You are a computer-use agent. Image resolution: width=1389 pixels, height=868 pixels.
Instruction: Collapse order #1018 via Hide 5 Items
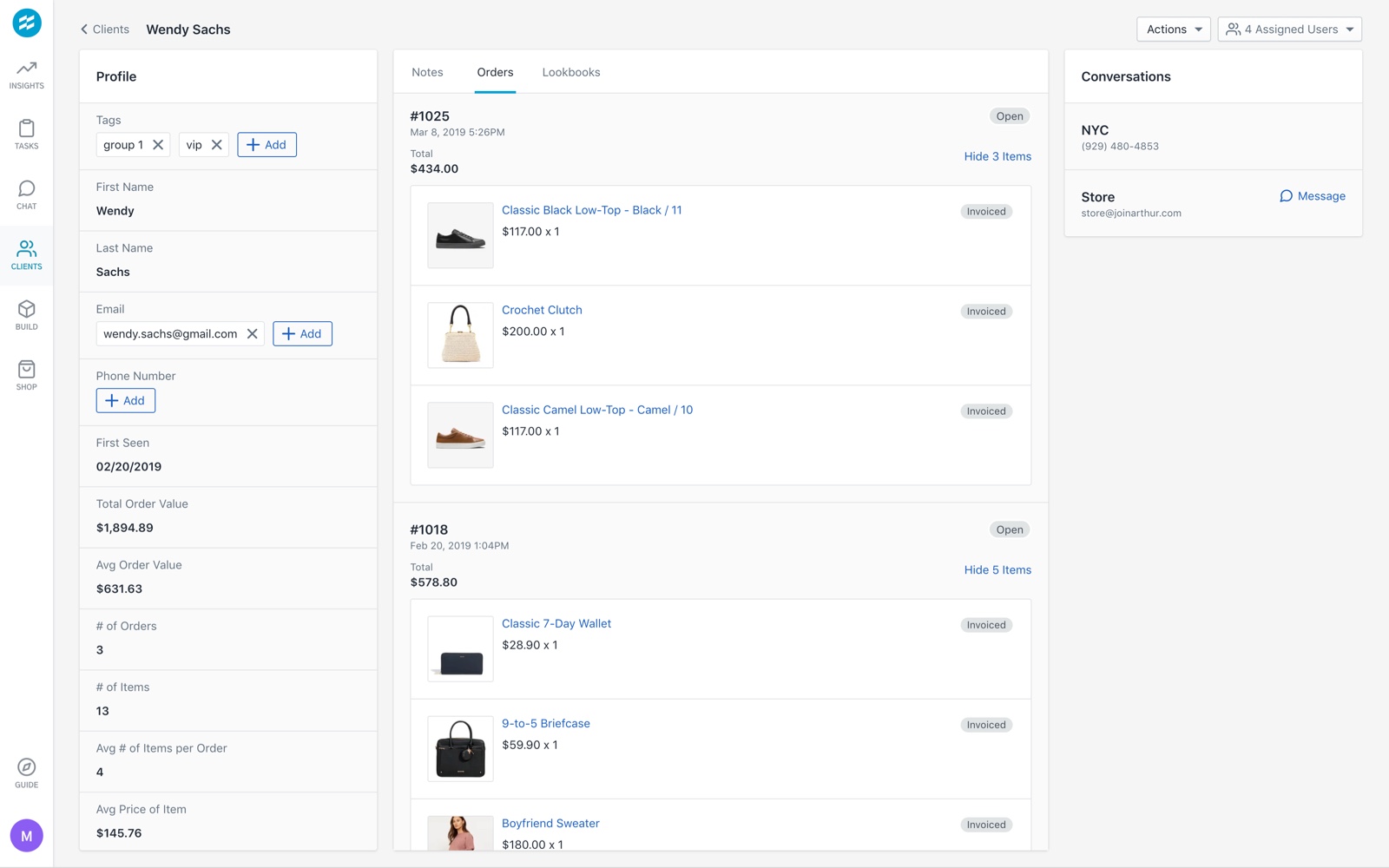[997, 570]
